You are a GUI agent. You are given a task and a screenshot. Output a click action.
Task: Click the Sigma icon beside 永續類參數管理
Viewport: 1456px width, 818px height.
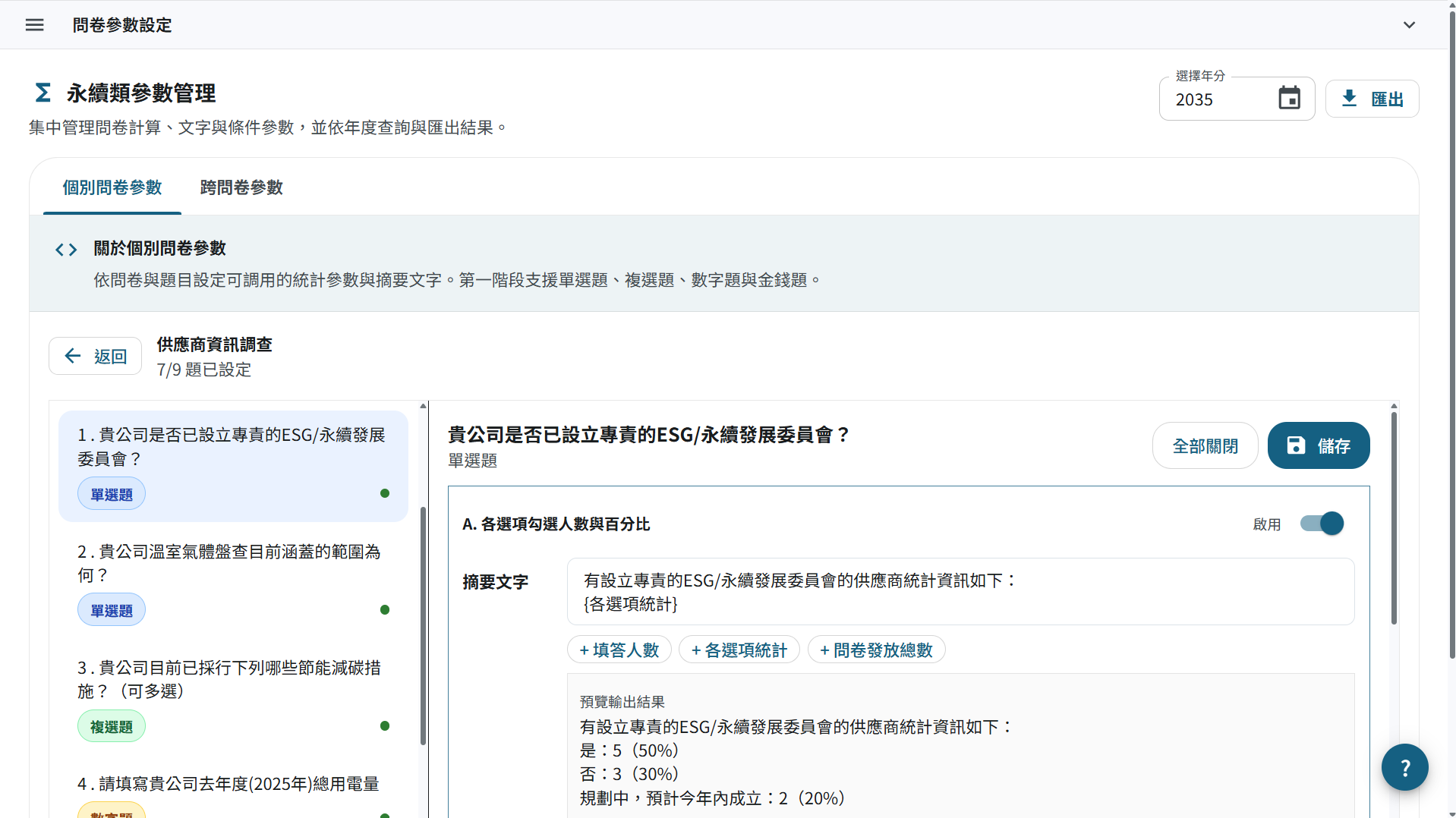coord(43,93)
